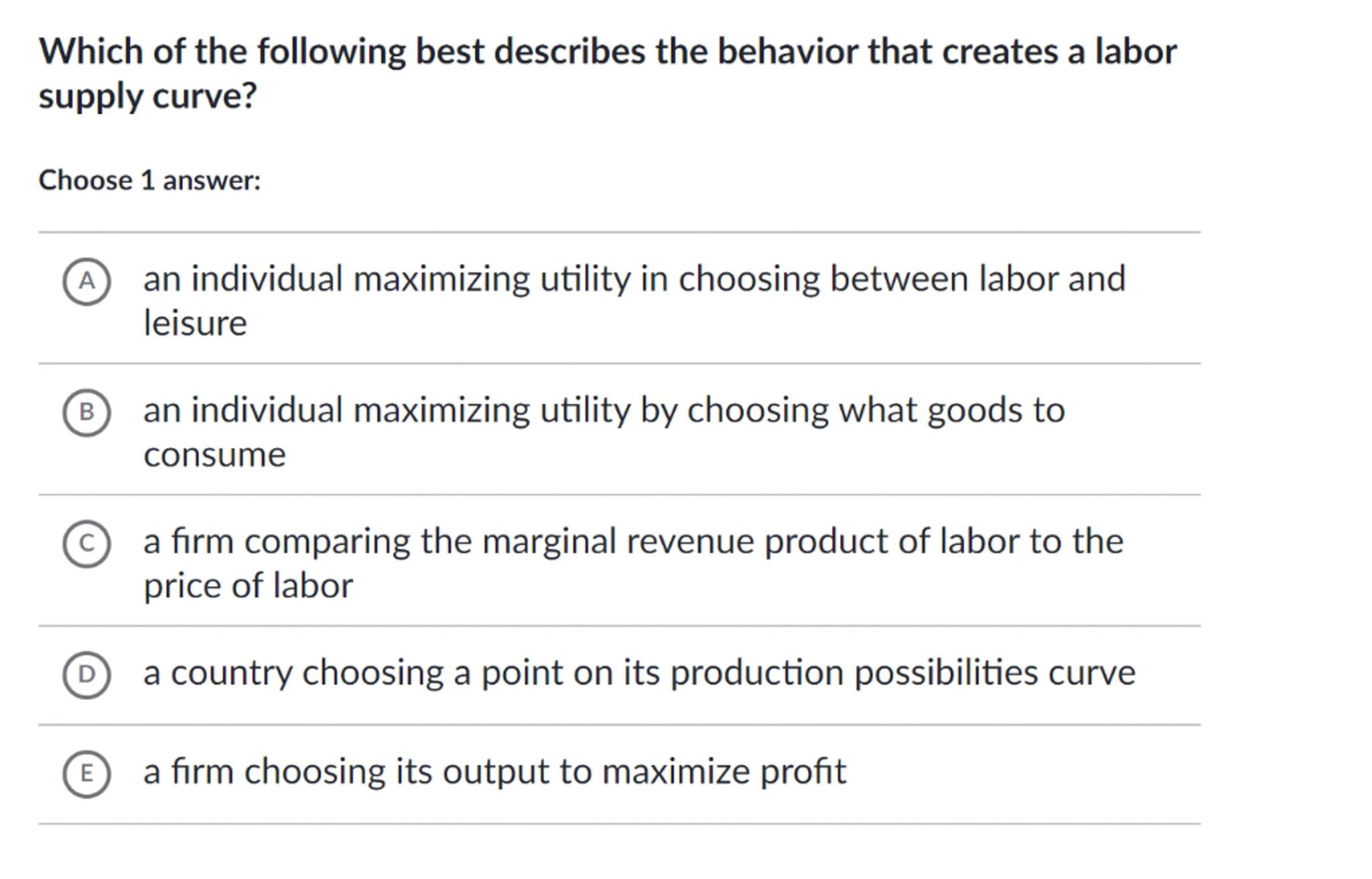Click answer text about choosing goods to consume
1372x879 pixels.
pos(603,411)
